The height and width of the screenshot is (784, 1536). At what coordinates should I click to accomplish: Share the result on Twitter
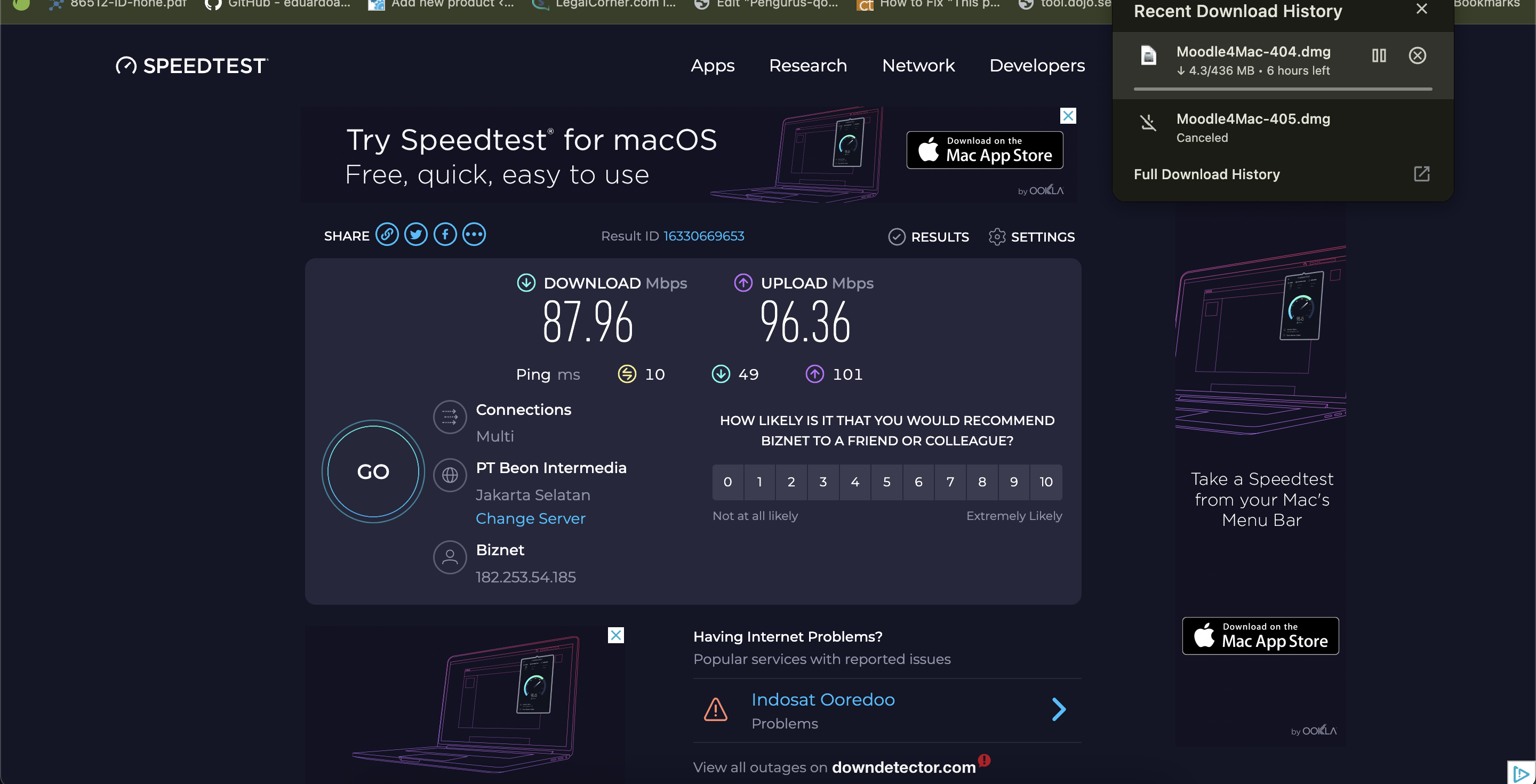(415, 235)
